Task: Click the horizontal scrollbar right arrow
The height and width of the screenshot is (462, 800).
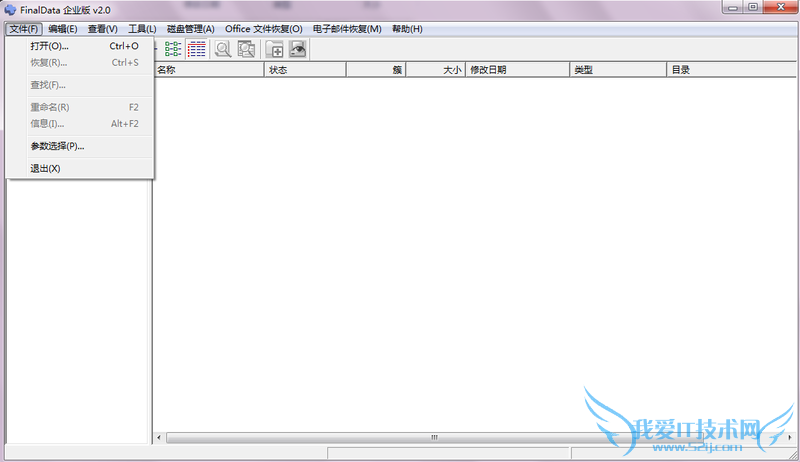Action: [789, 438]
